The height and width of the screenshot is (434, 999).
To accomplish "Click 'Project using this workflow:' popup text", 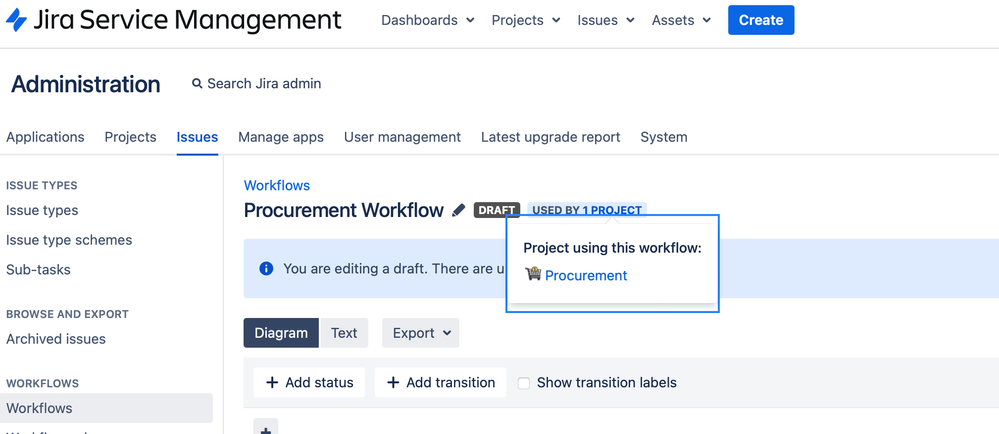I will click(x=612, y=248).
